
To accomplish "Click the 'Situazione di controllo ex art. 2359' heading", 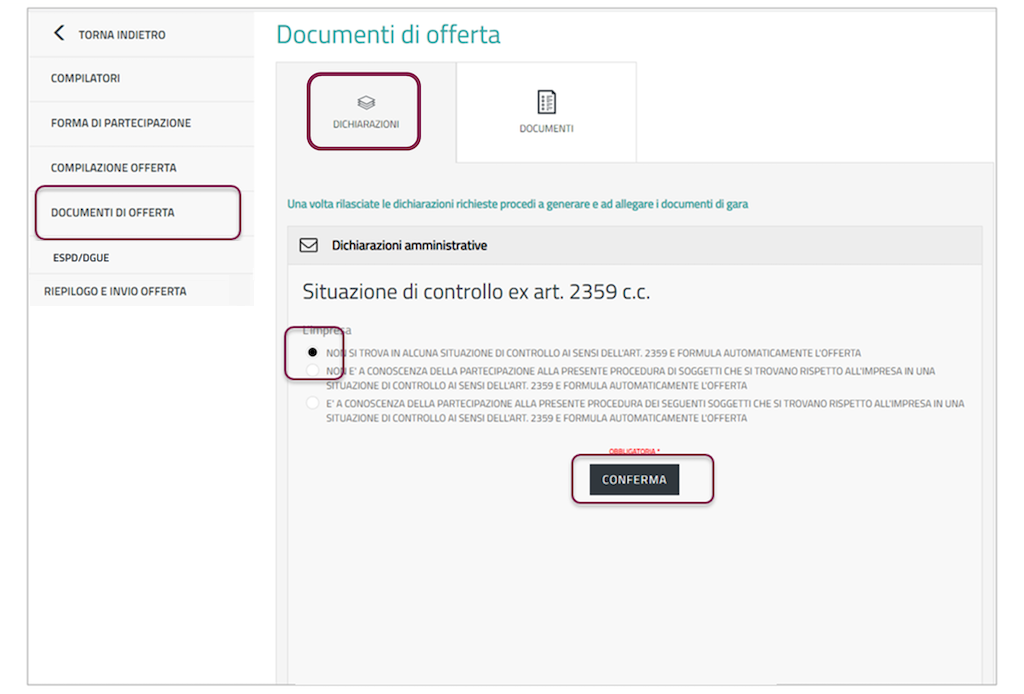I will pyautogui.click(x=475, y=292).
